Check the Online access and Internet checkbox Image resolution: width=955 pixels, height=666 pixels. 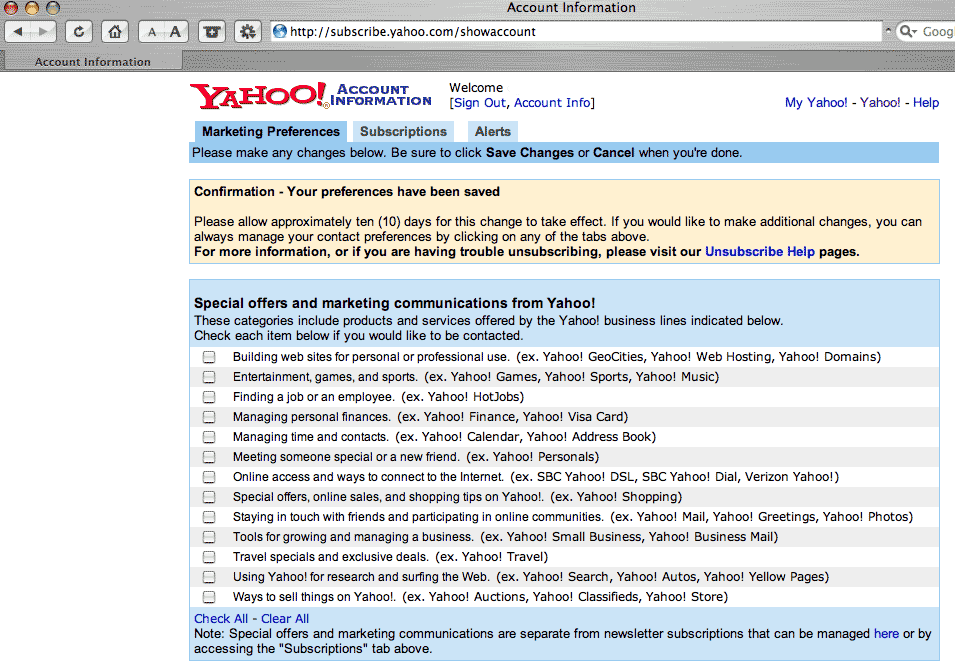[x=209, y=477]
